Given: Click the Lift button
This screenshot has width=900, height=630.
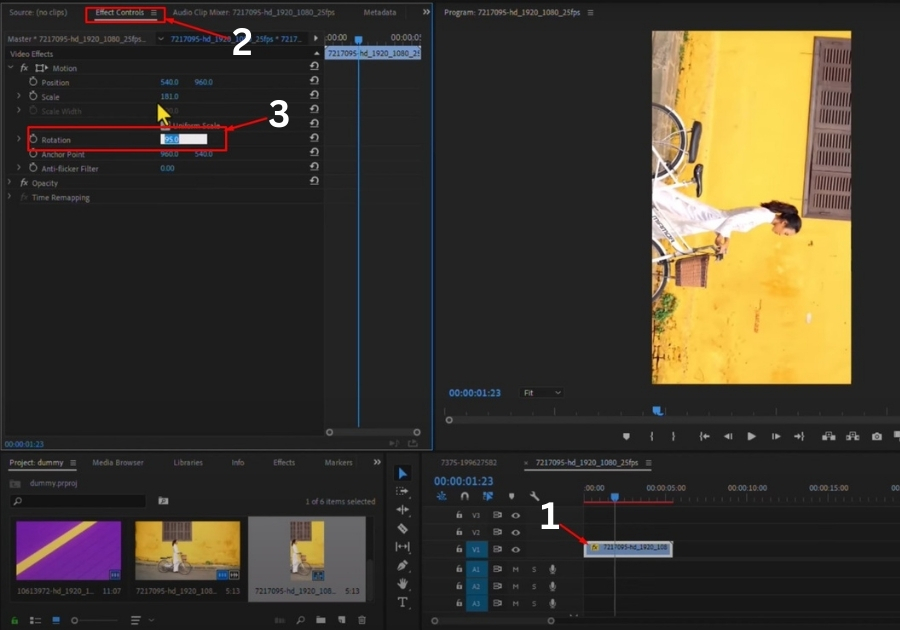Looking at the screenshot, I should click(x=828, y=437).
